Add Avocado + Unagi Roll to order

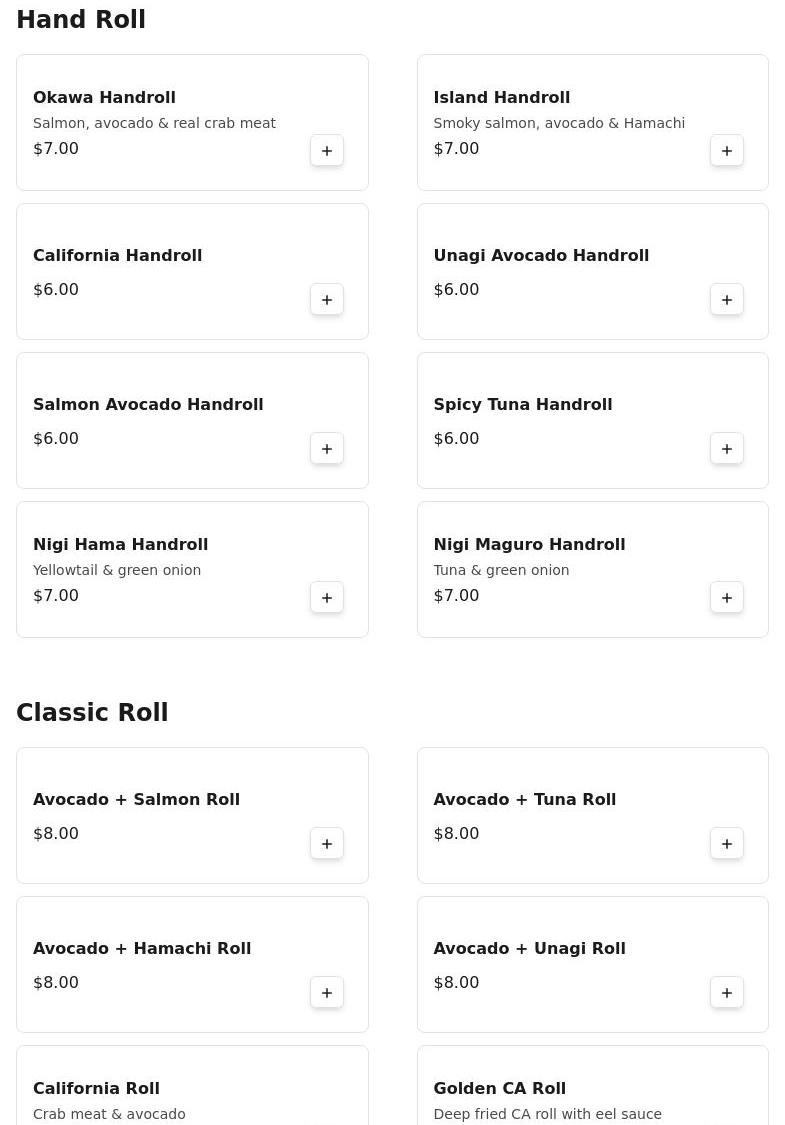pyautogui.click(x=727, y=993)
